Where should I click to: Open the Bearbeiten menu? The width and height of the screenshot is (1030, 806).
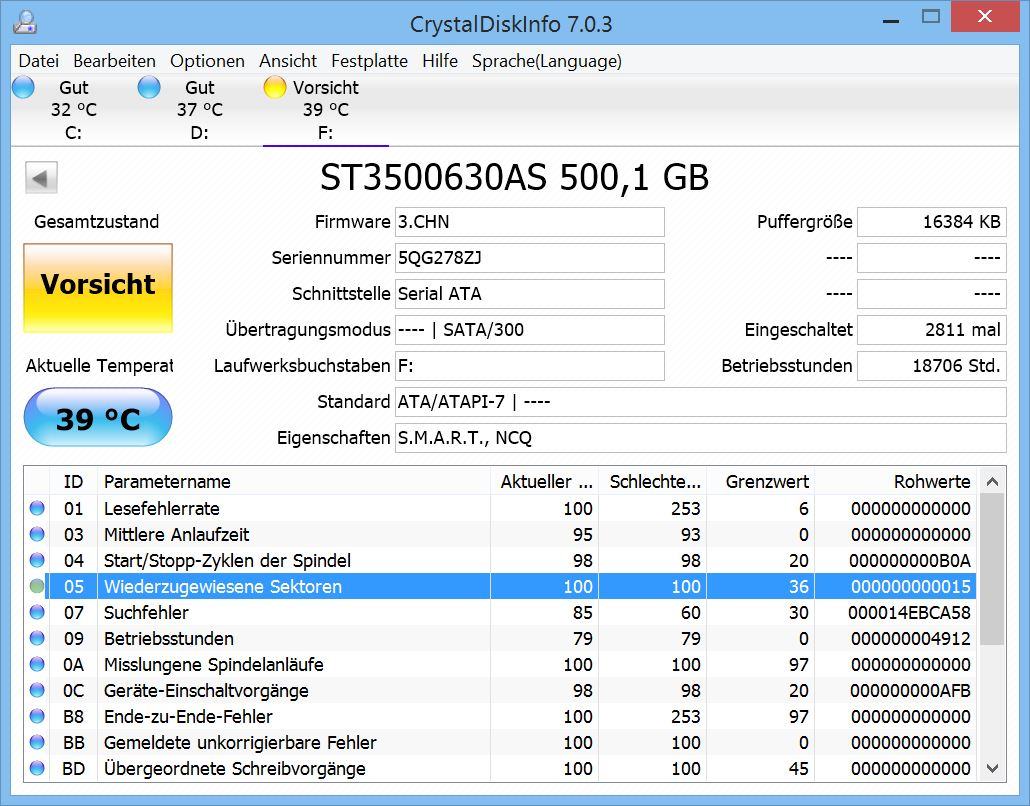tap(114, 61)
